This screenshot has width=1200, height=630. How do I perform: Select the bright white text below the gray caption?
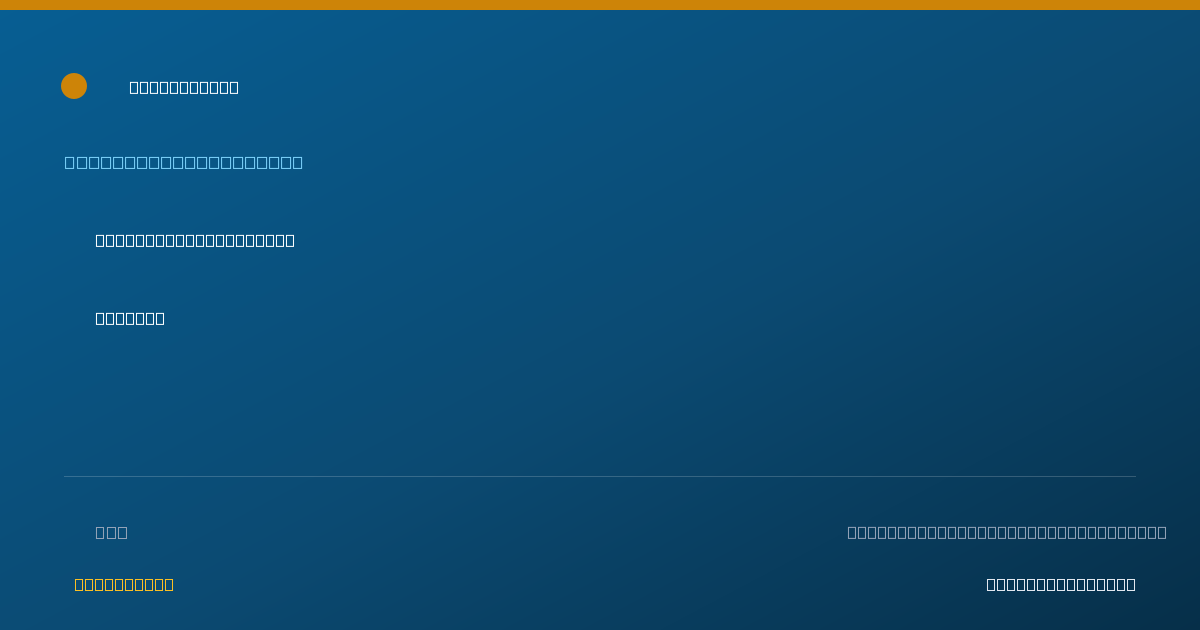click(x=1061, y=584)
